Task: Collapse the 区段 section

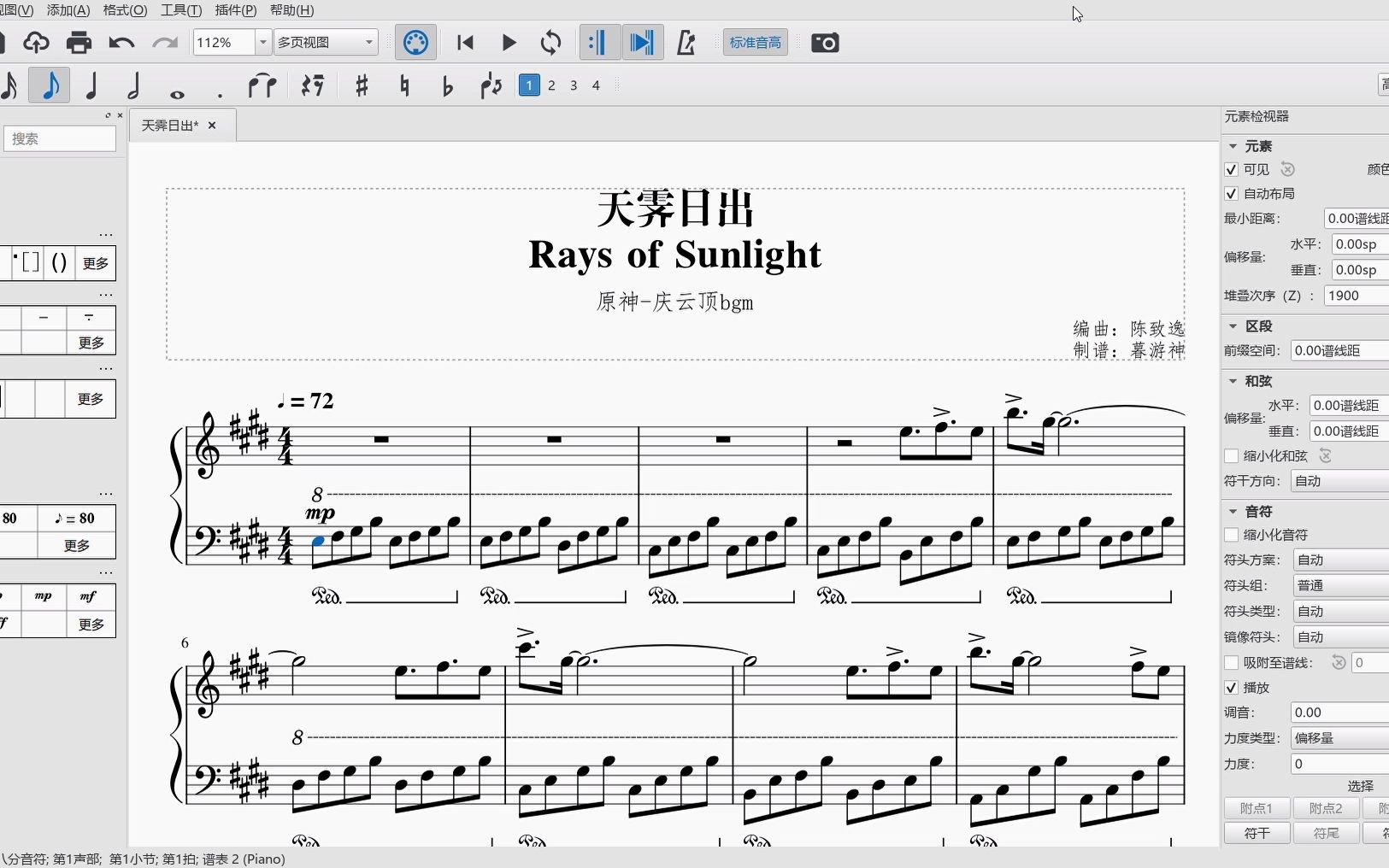Action: click(x=1233, y=326)
